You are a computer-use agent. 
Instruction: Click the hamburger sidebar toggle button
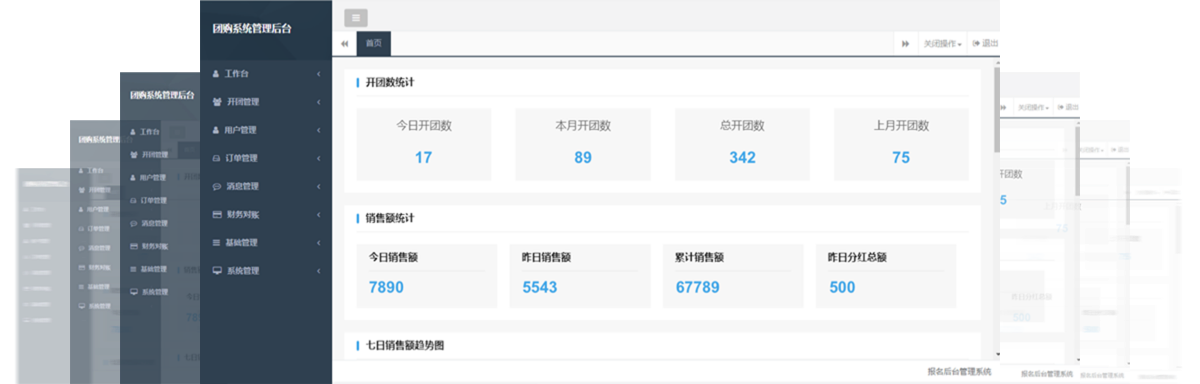click(x=356, y=17)
